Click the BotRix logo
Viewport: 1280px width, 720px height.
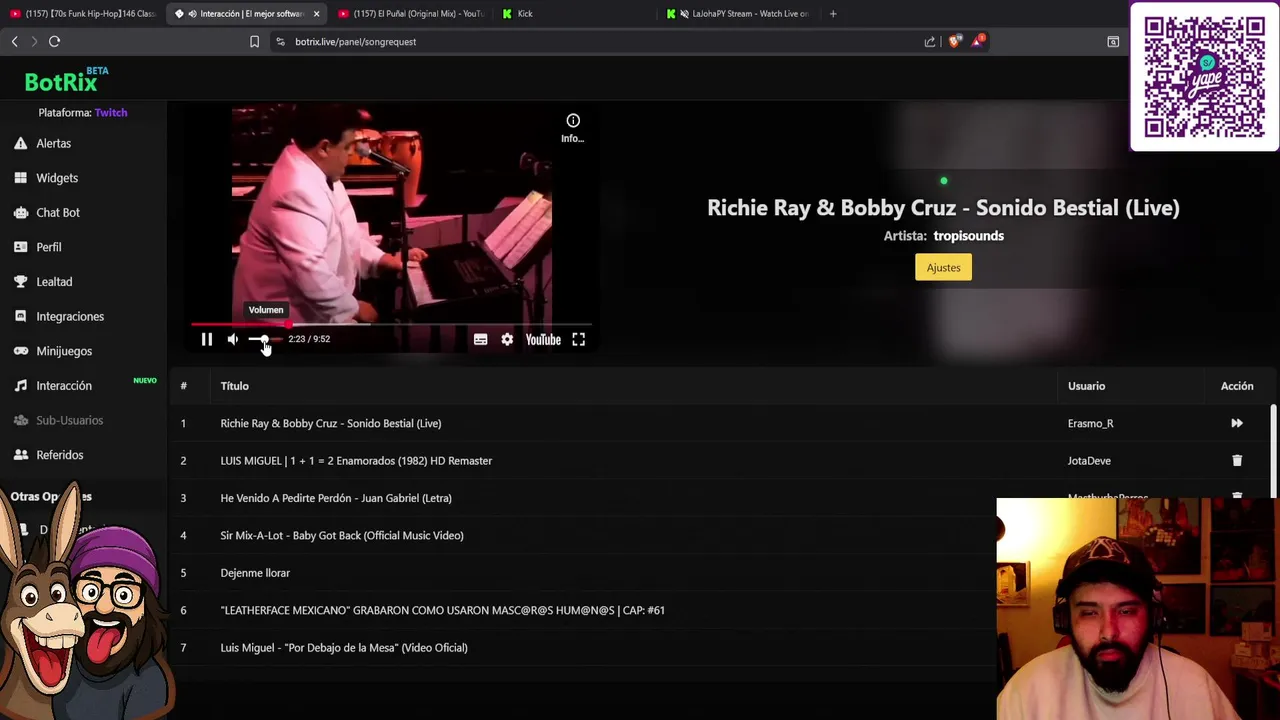point(66,80)
